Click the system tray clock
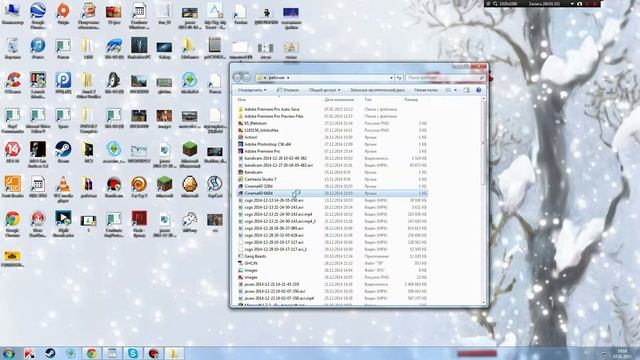The image size is (640, 360). 622,353
